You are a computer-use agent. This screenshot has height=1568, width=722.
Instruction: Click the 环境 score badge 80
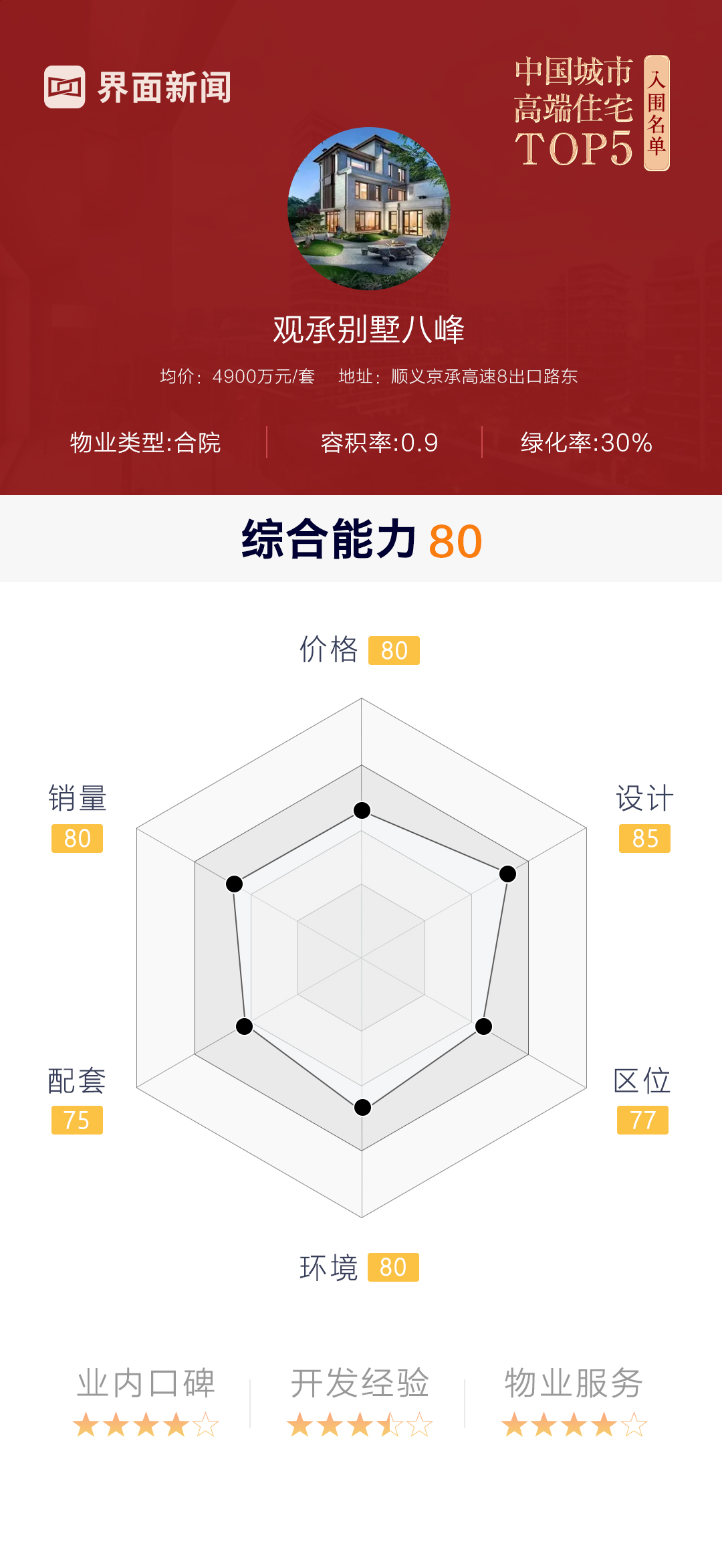(393, 1267)
